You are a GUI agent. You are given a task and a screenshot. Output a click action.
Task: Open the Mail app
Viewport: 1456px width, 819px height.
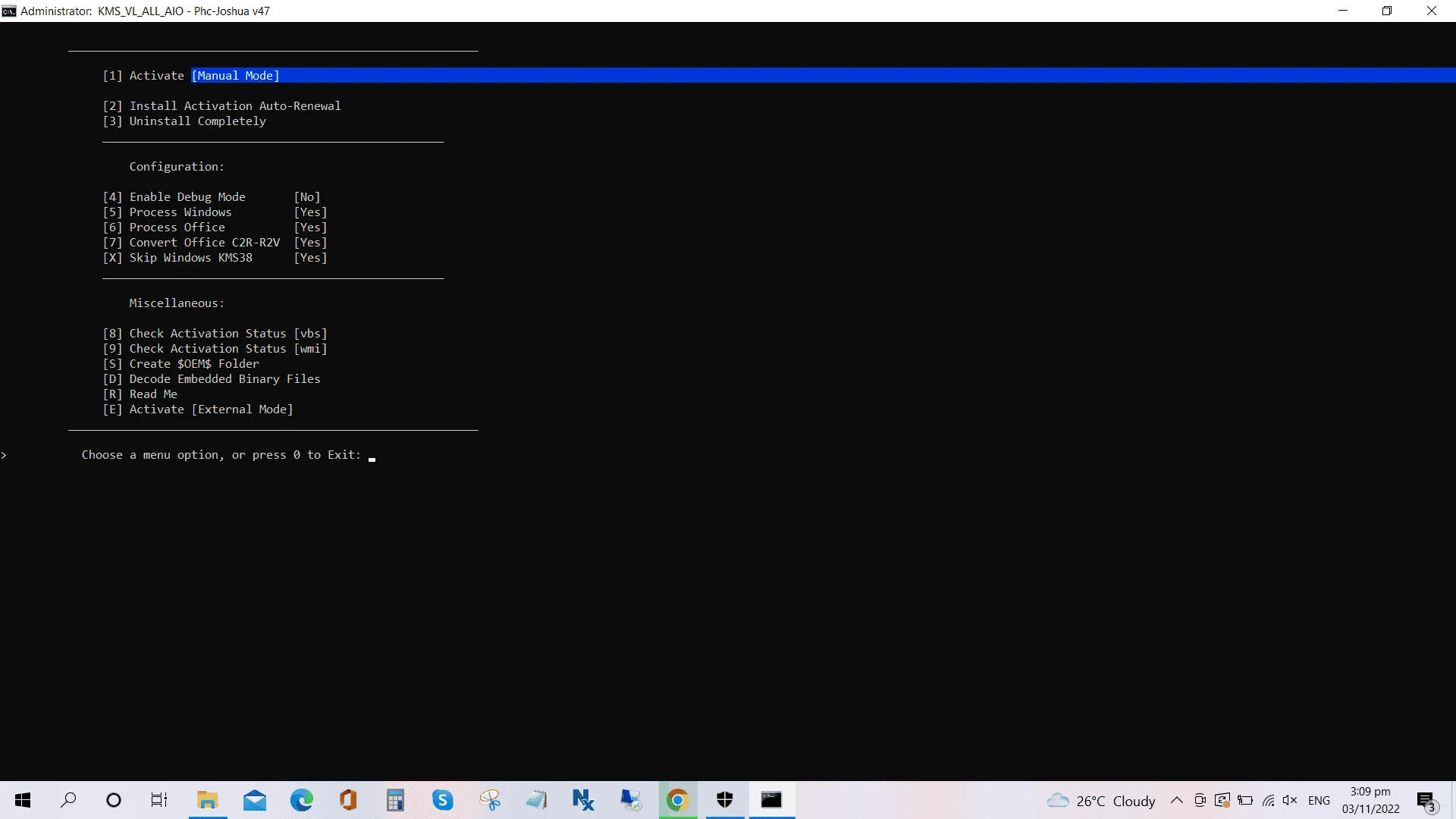click(255, 800)
